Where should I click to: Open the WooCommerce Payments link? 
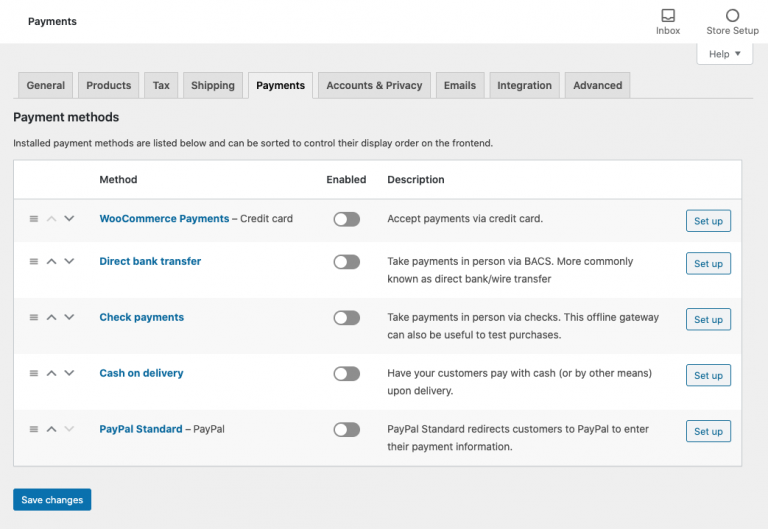pos(164,218)
